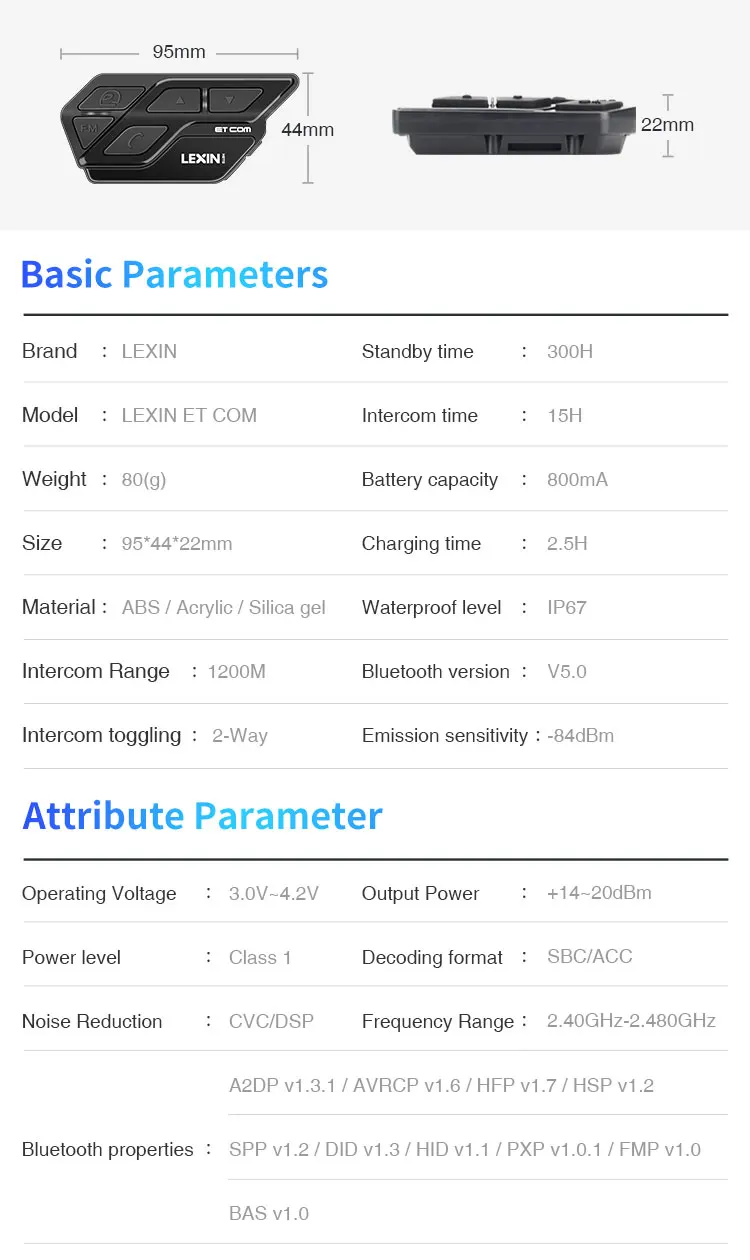The width and height of the screenshot is (750, 1260).
Task: Click the ET COM label on the device
Action: pos(232,129)
